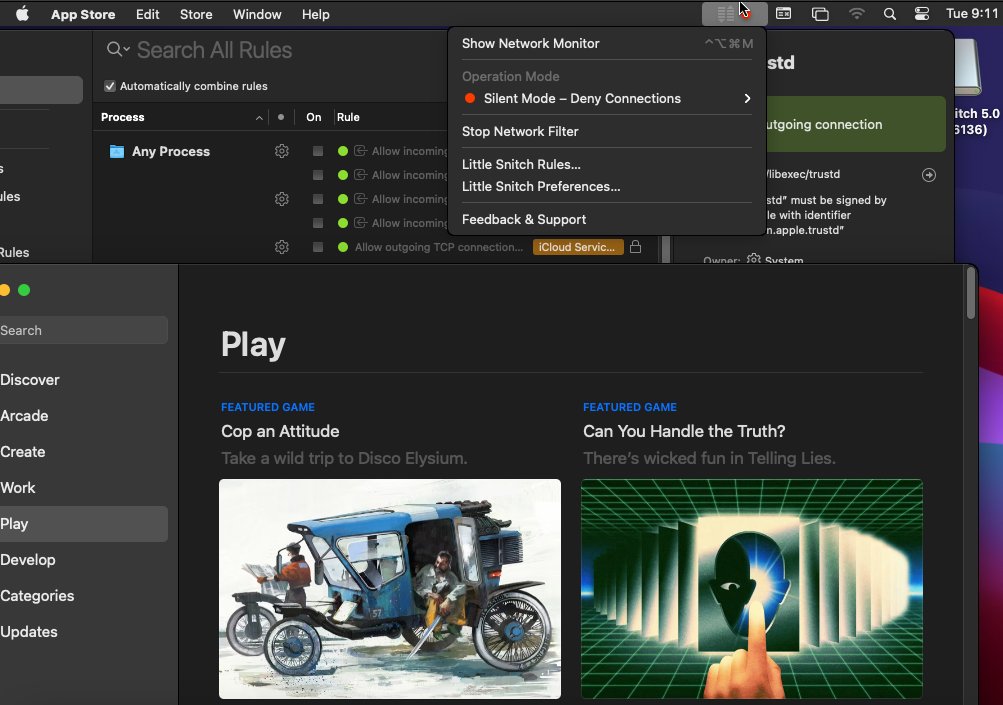Screen dimensions: 1003x705
Task: Open the Cop an Attitude featured story
Action: pos(280,431)
